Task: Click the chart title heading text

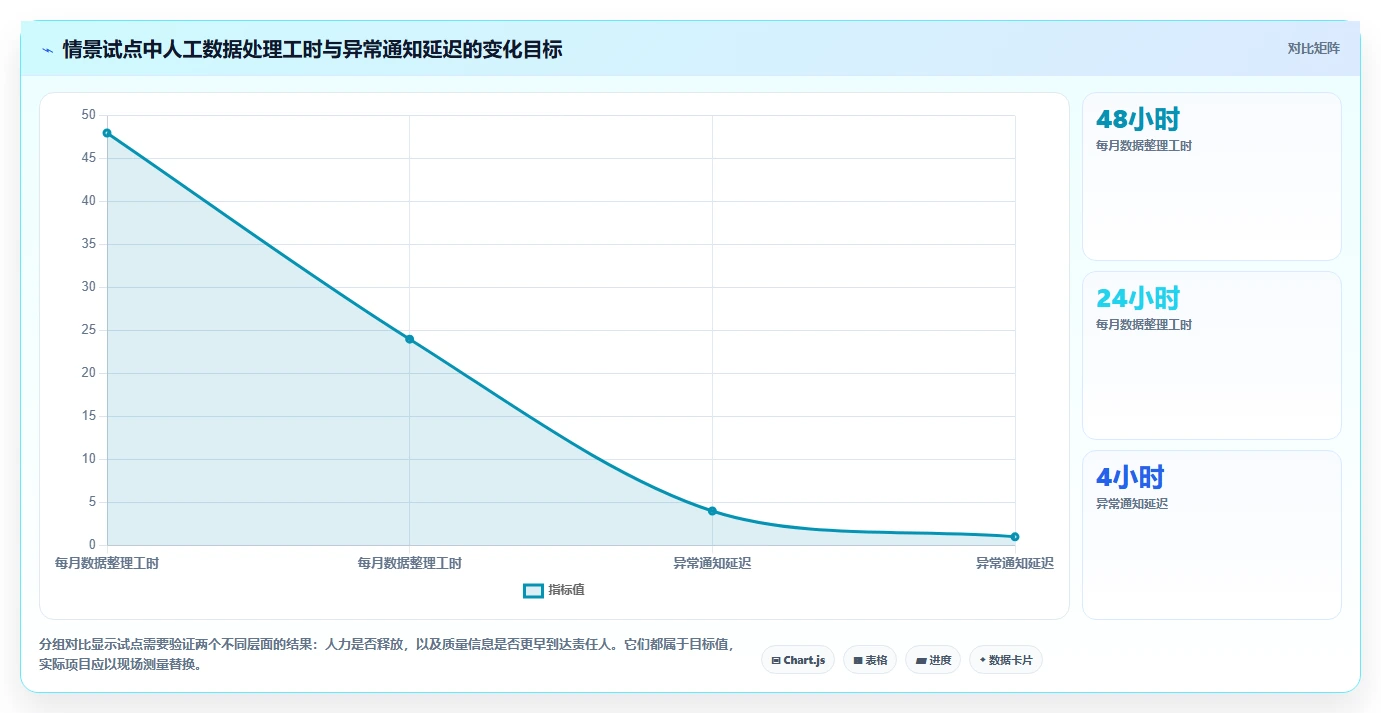Action: coord(312,49)
